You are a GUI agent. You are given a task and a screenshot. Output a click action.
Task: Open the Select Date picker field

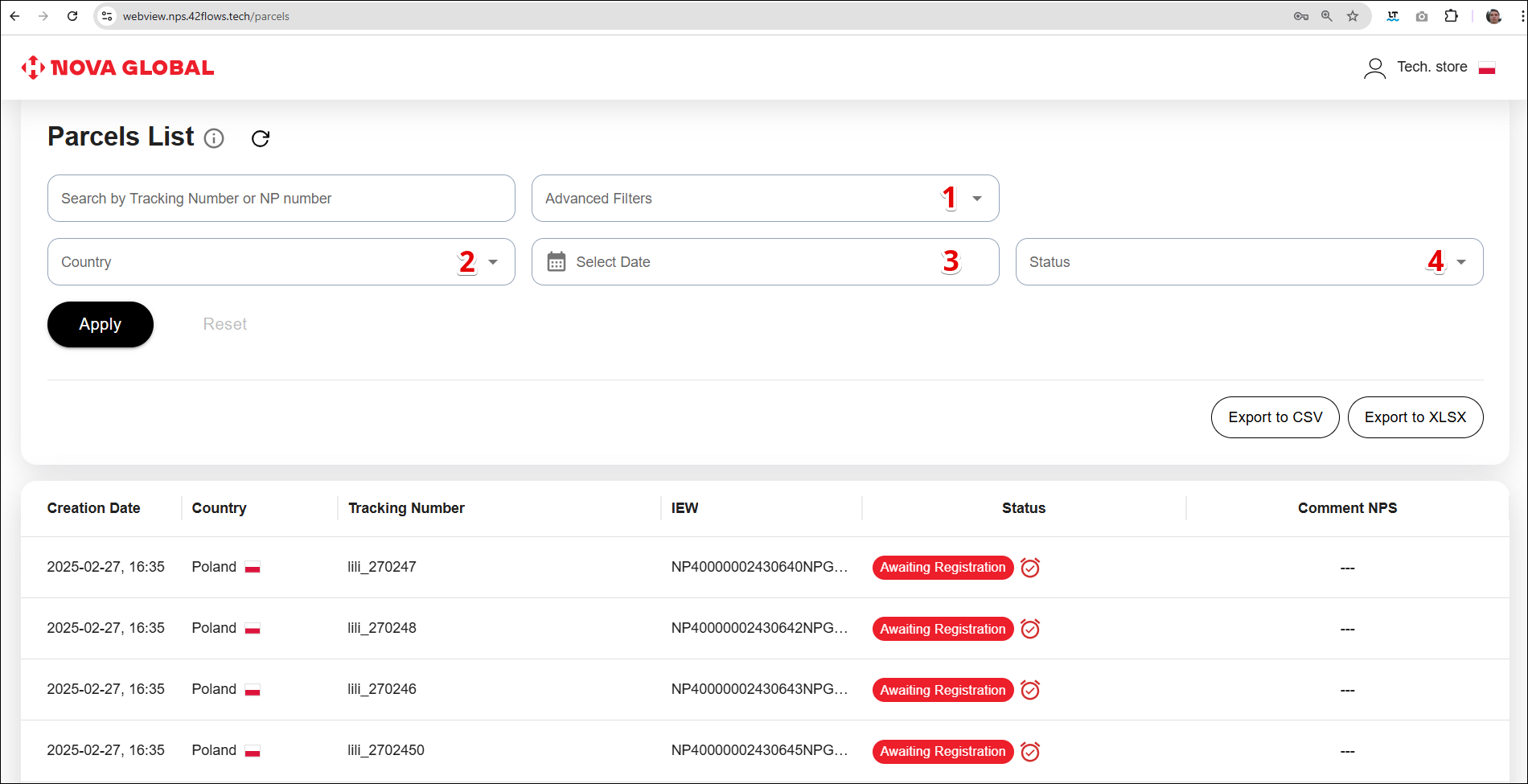(765, 262)
